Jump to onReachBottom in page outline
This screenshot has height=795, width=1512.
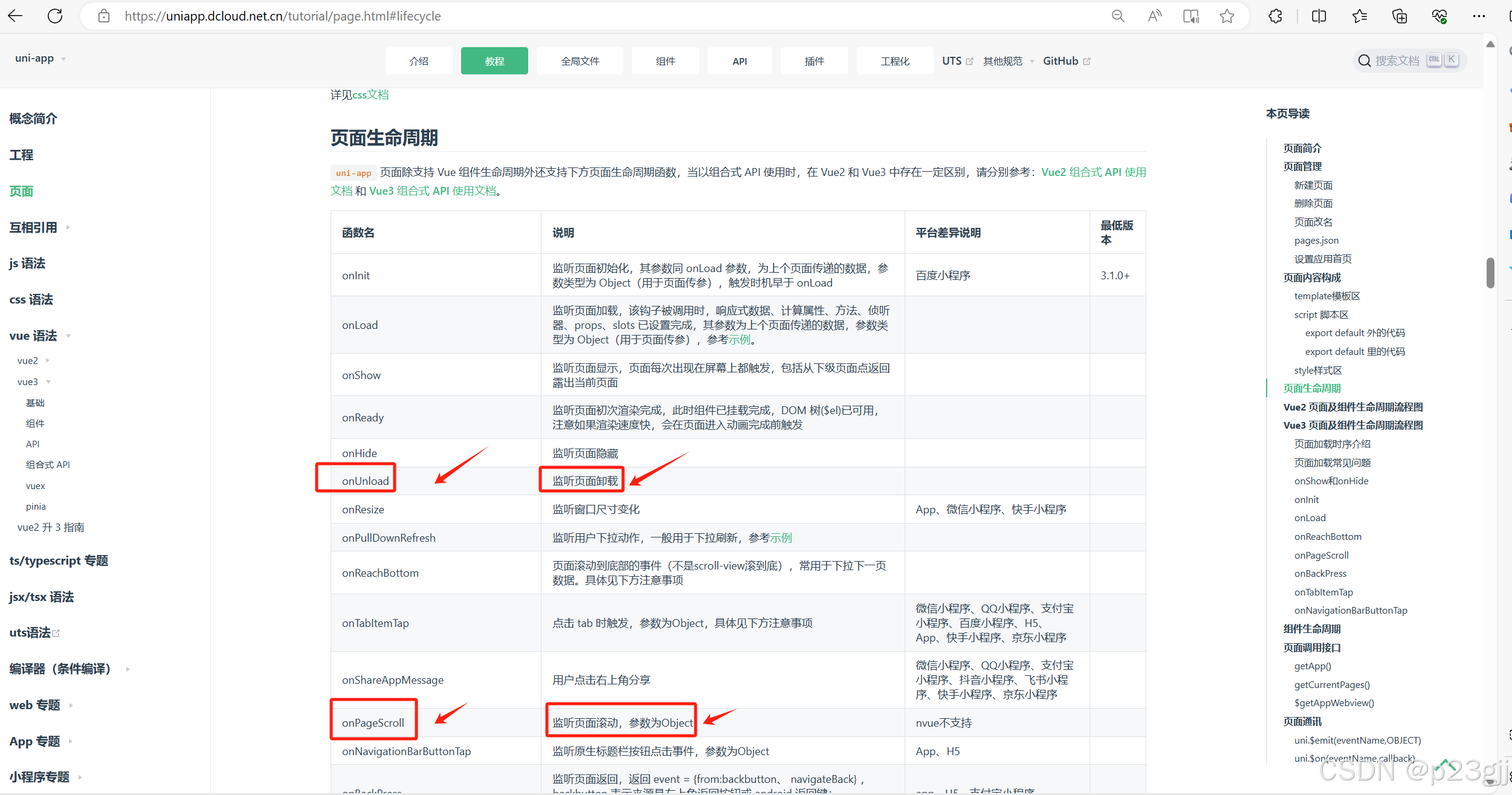1327,537
